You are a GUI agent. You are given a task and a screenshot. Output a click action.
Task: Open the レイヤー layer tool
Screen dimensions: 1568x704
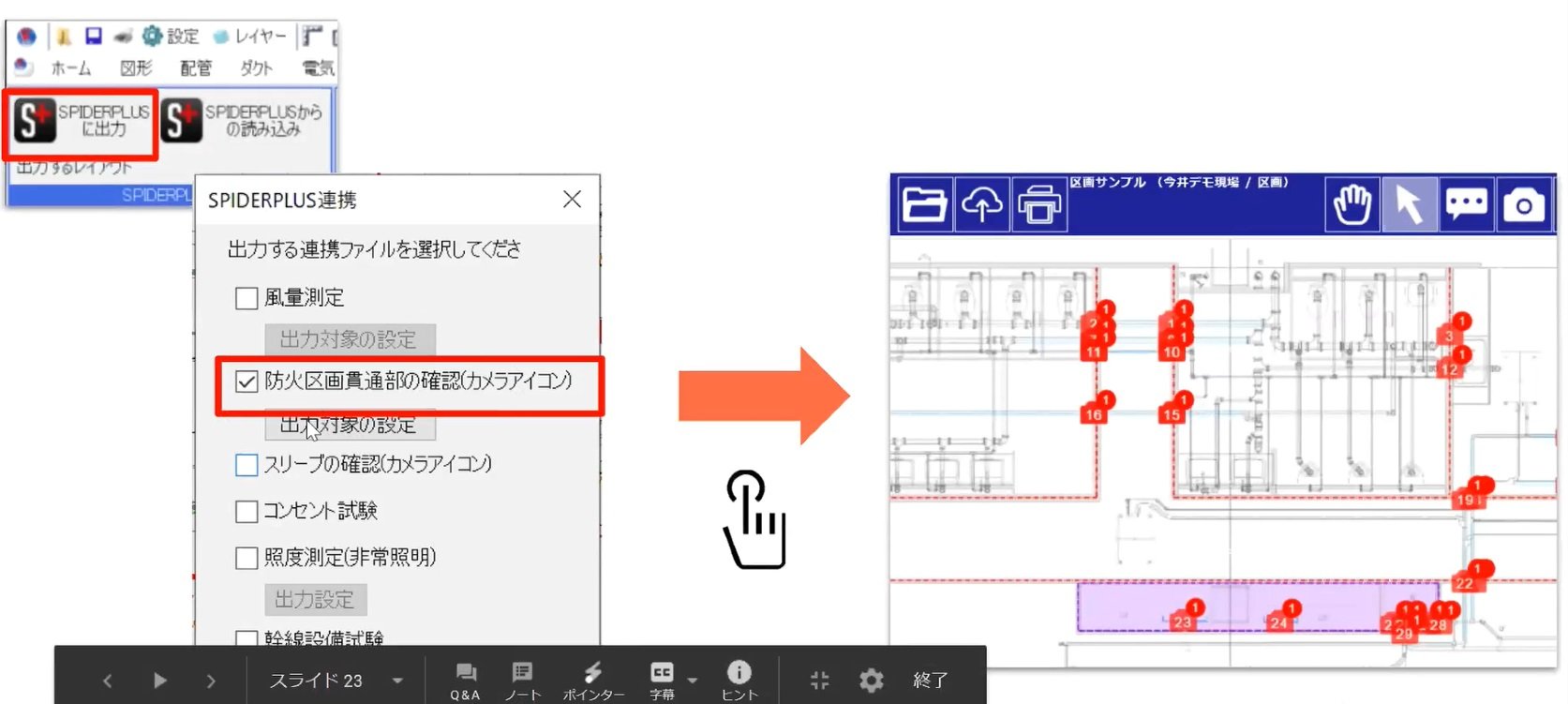[250, 37]
